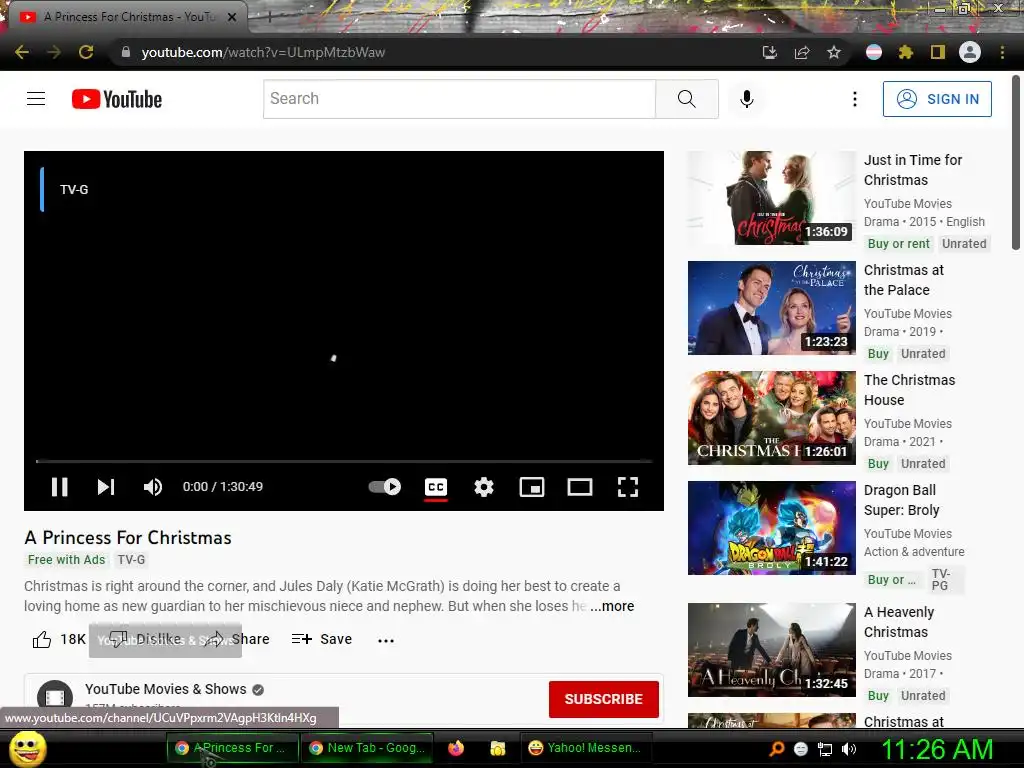Click the page vertical scrollbar
The width and height of the screenshot is (1024, 768).
pyautogui.click(x=1016, y=163)
